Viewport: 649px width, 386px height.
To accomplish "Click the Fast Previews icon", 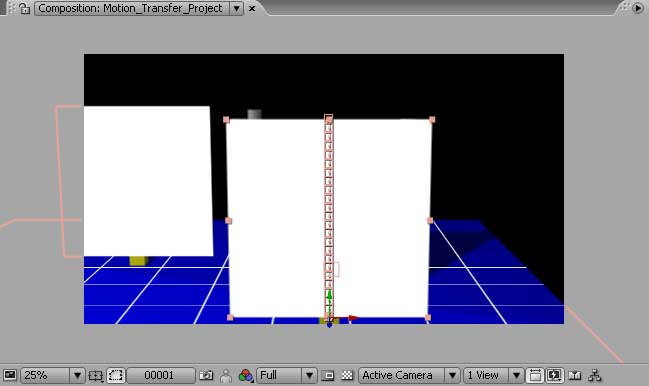I will click(x=554, y=376).
